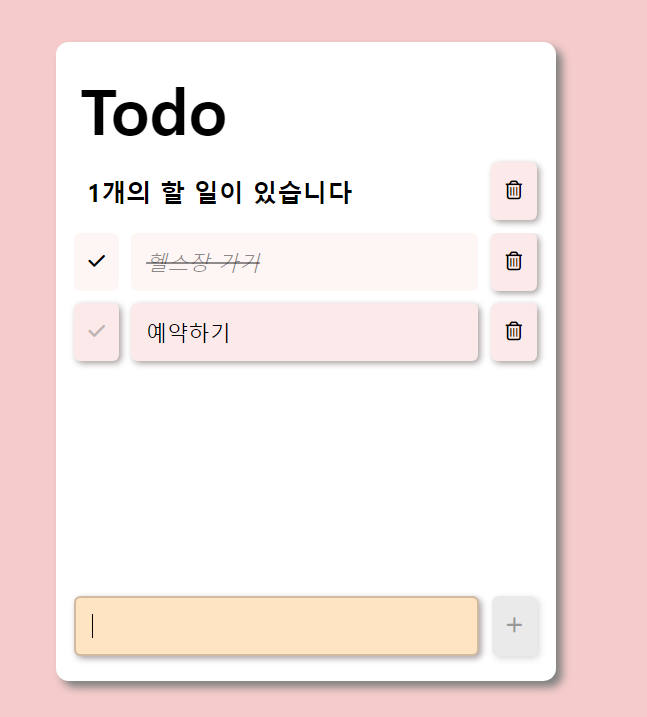The image size is (647, 717).
Task: Click the 1개의 할 일이 있습니다 counter text
Action: pos(219,192)
